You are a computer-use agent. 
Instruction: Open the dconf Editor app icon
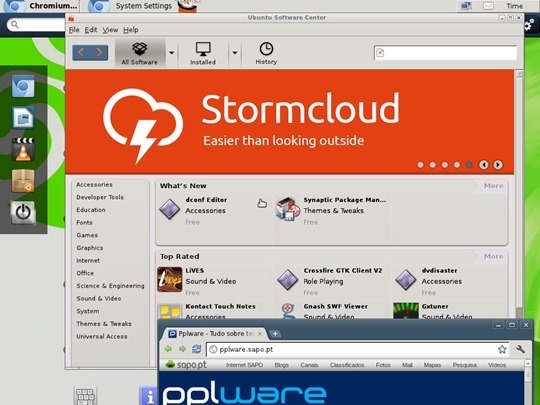[x=169, y=209]
